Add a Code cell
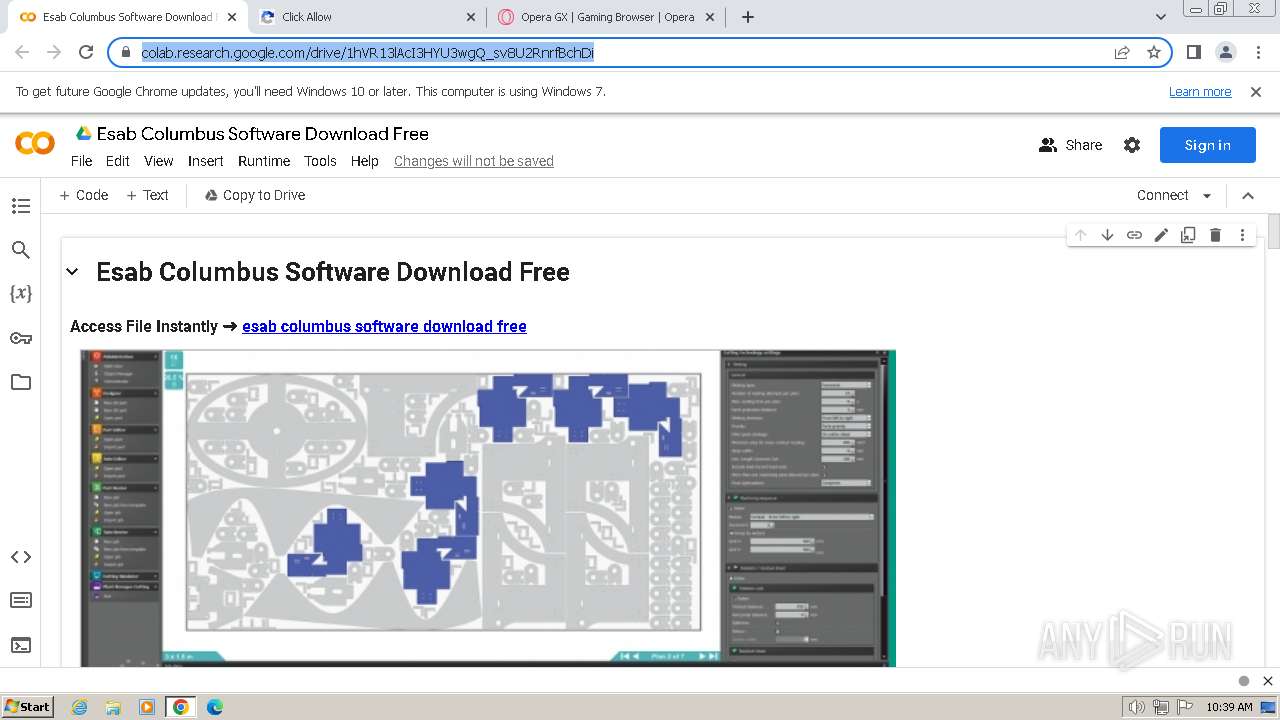Image resolution: width=1280 pixels, height=720 pixels. click(x=84, y=195)
